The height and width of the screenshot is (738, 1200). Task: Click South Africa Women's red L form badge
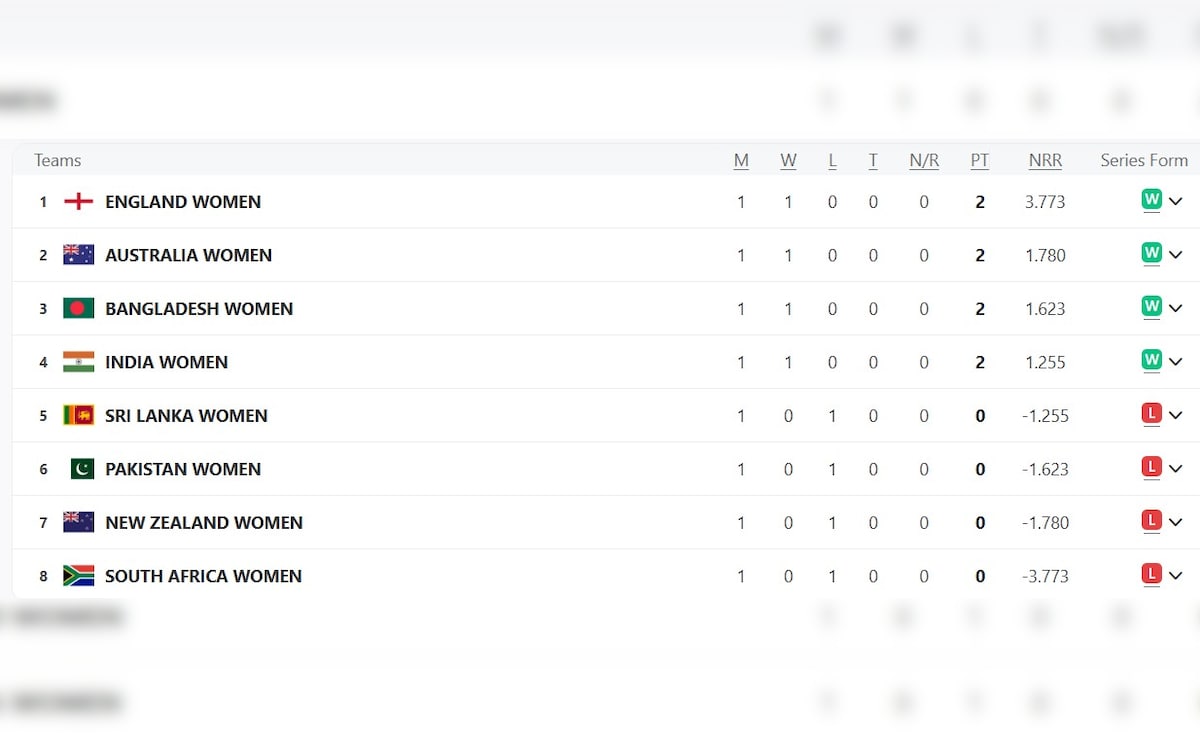pos(1151,575)
